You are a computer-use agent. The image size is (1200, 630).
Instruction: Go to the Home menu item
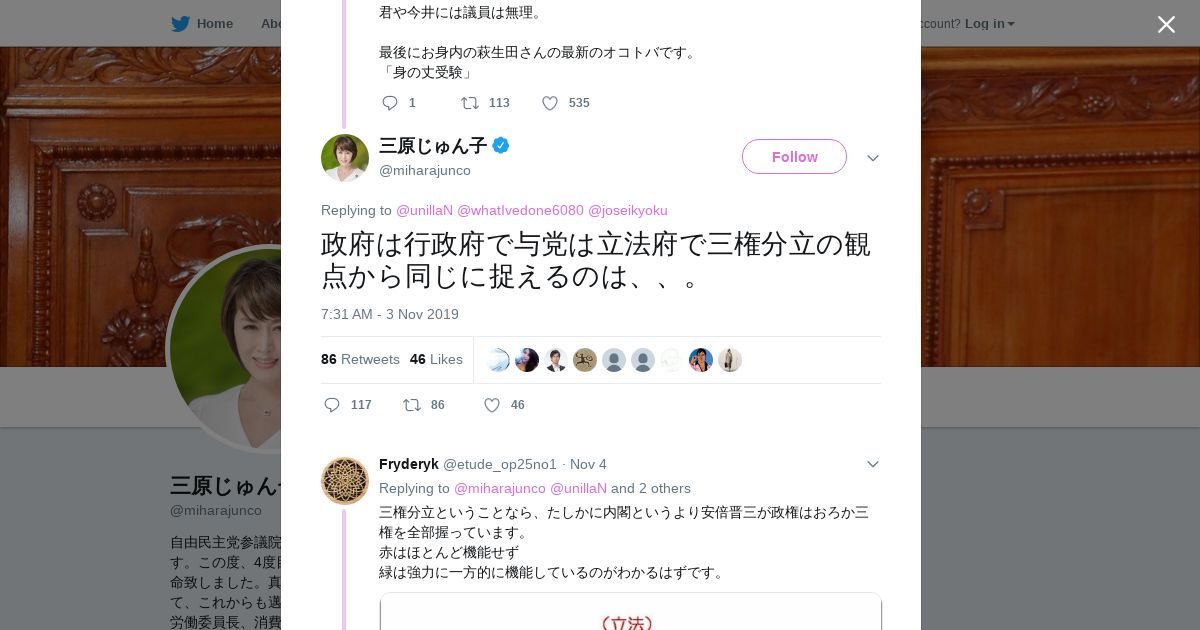[x=214, y=24]
